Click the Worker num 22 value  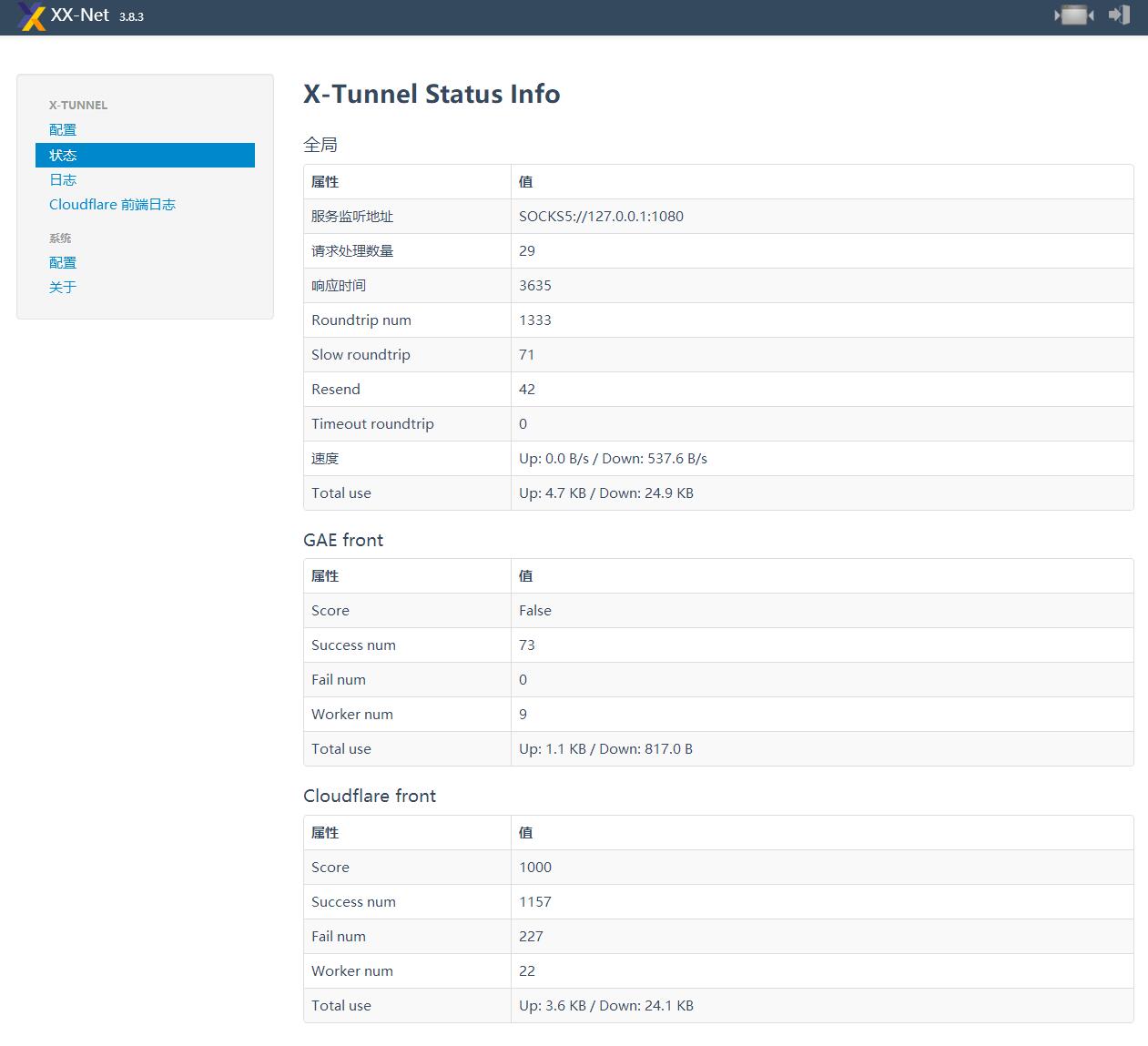coord(527,970)
